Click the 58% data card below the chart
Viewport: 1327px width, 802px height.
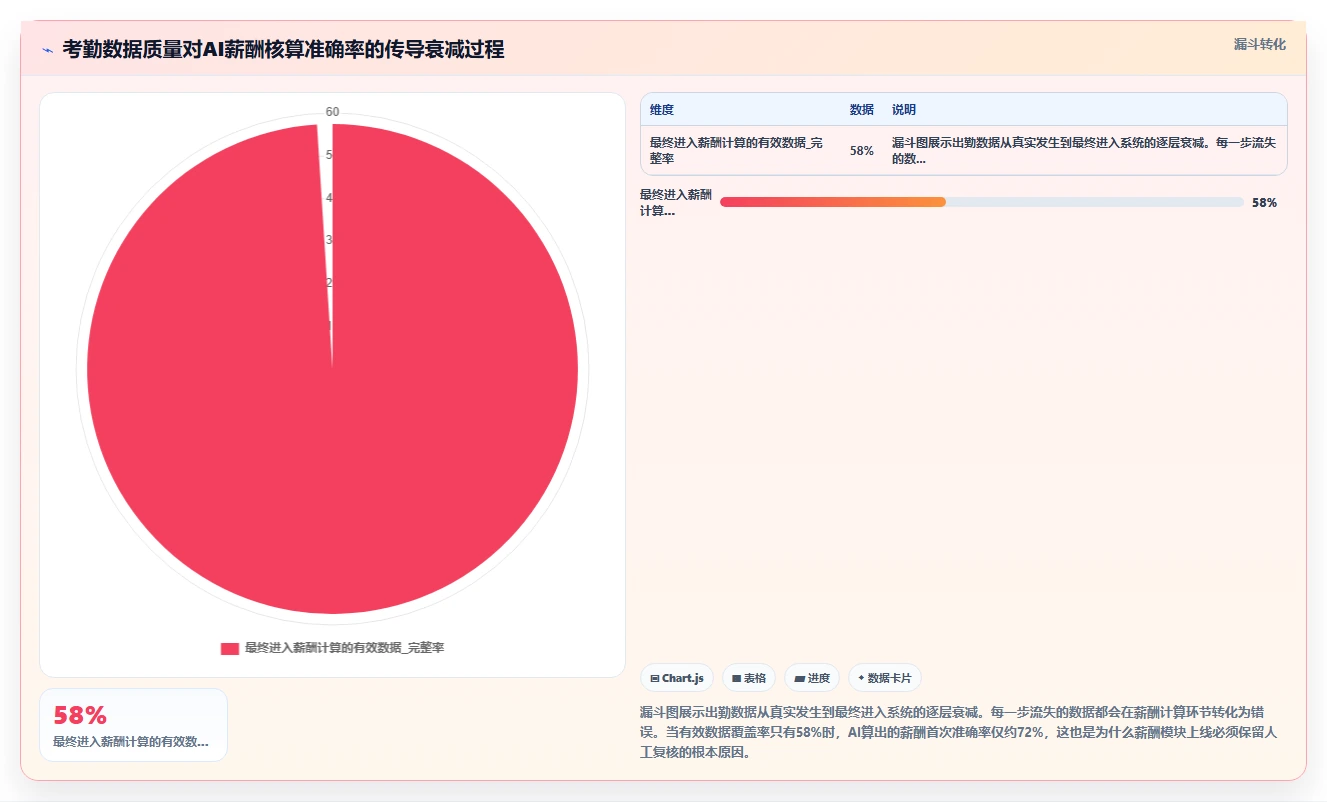[x=133, y=725]
